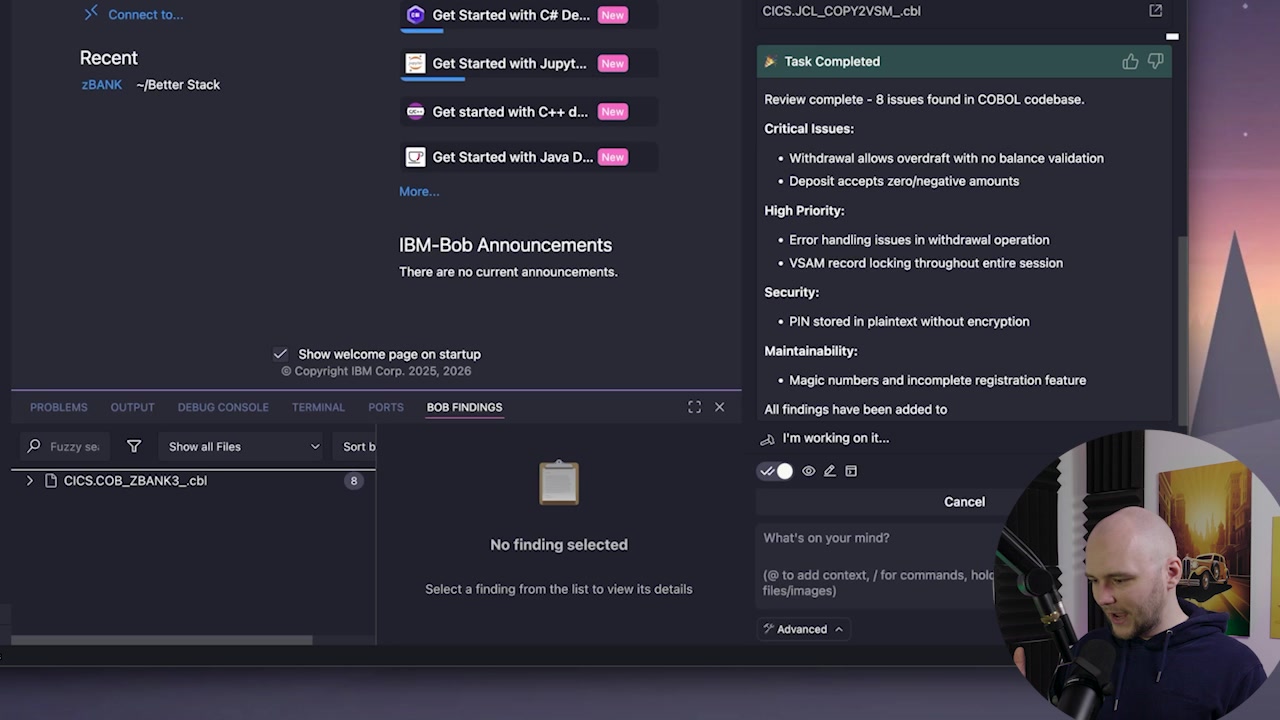Maximize the bottom panel with the fullscreen icon
Viewport: 1280px width, 720px height.
[694, 407]
